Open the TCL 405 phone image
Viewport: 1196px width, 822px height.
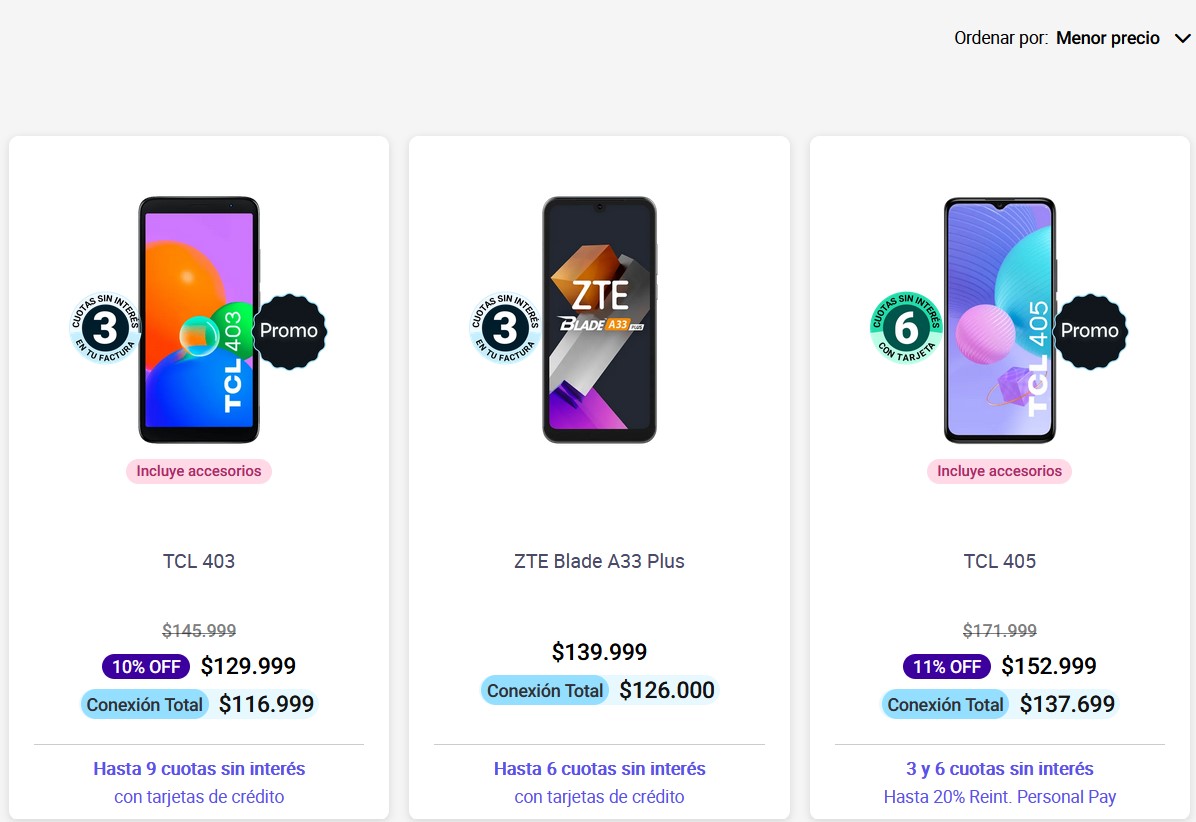pos(1000,320)
